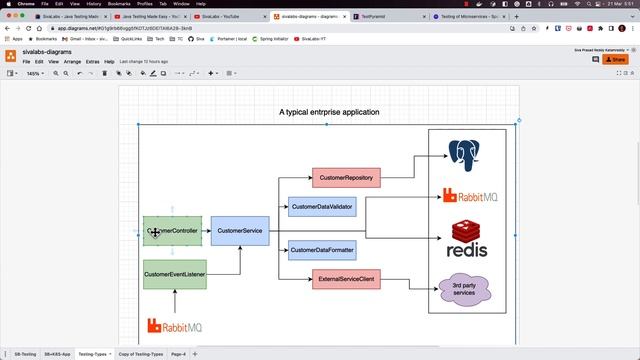Toggle the format panel icon
Image resolution: width=640 pixels, height=360 pixels.
(625, 73)
